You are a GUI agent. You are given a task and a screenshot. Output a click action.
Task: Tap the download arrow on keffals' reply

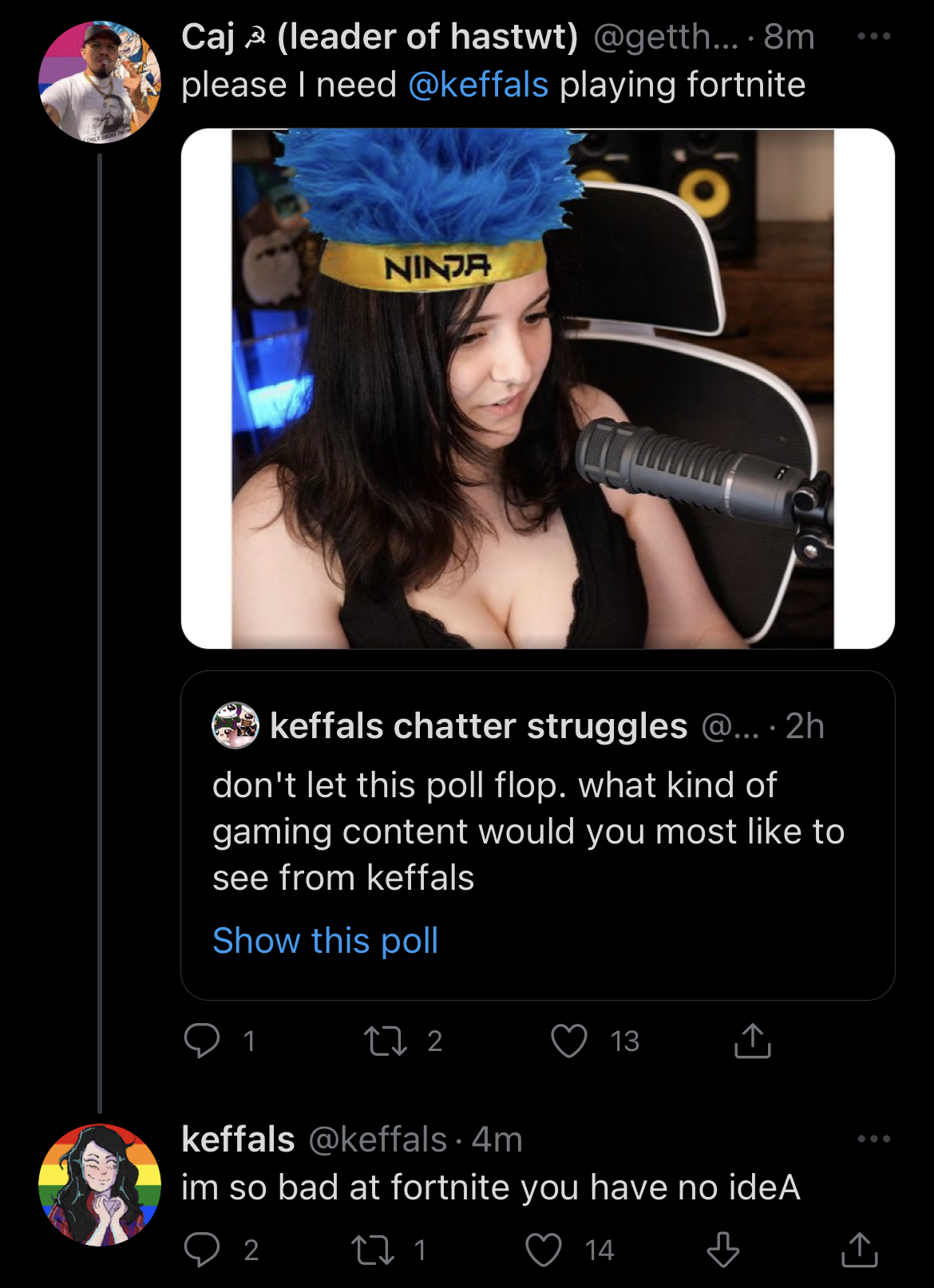click(x=723, y=1250)
